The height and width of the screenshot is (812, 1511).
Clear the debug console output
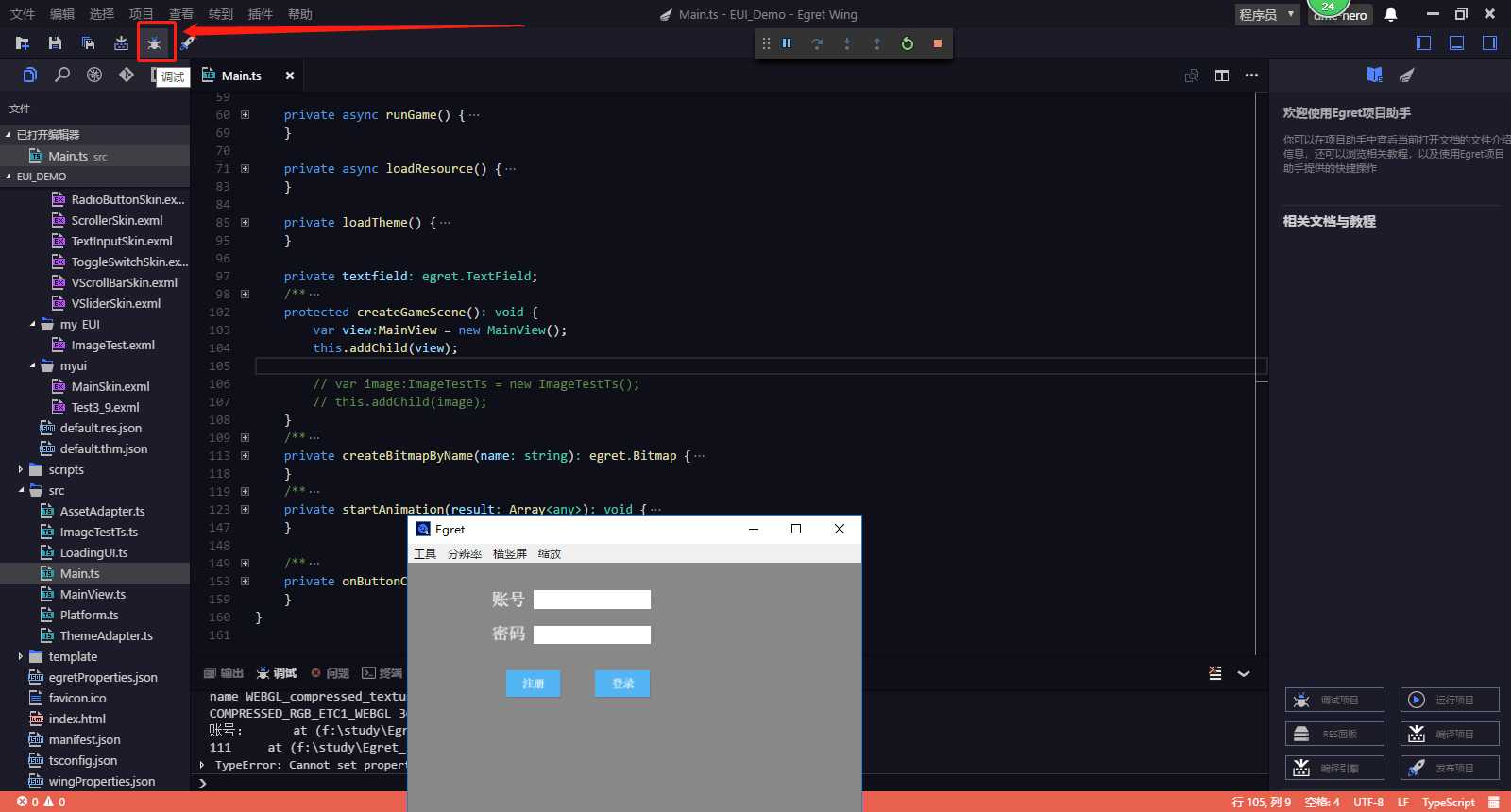1215,673
